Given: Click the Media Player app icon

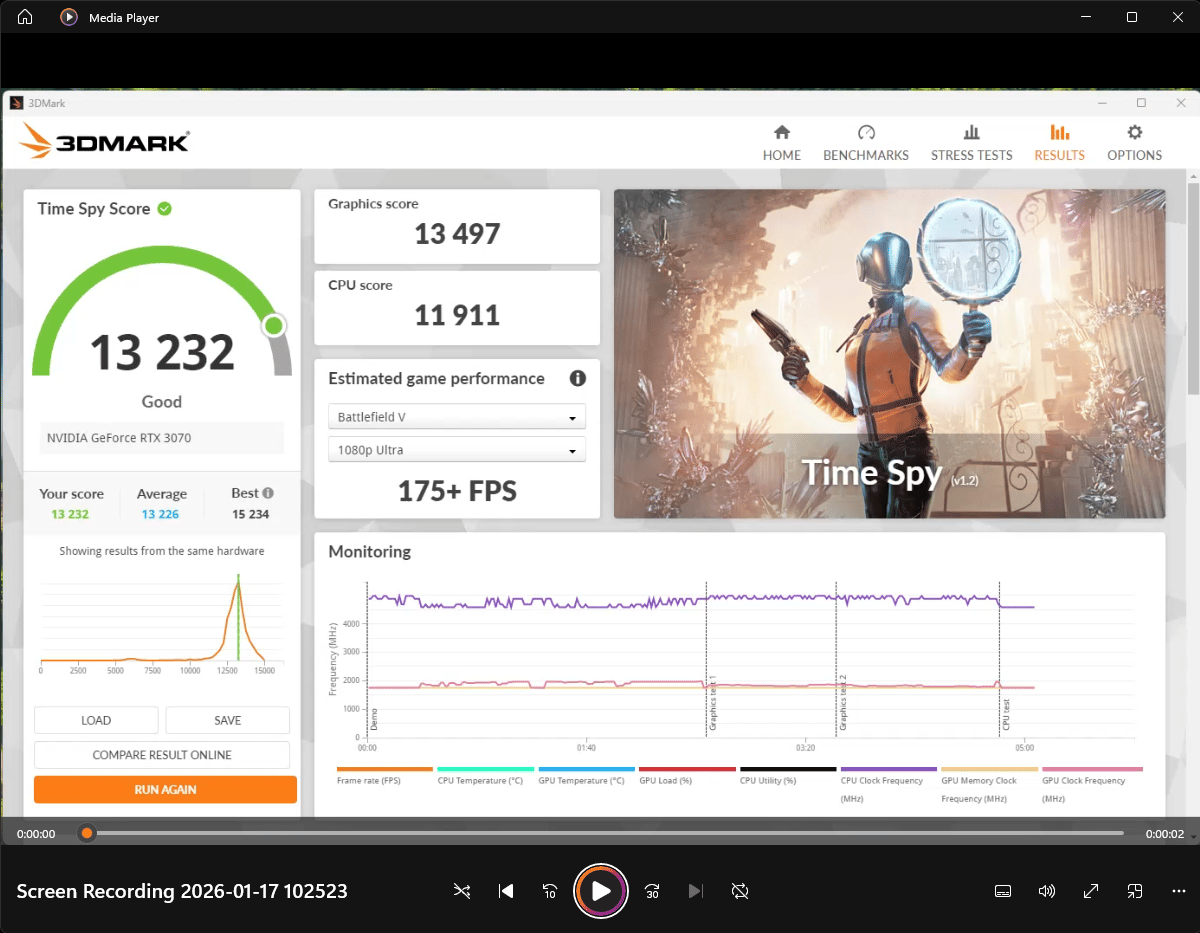Looking at the screenshot, I should pos(69,17).
